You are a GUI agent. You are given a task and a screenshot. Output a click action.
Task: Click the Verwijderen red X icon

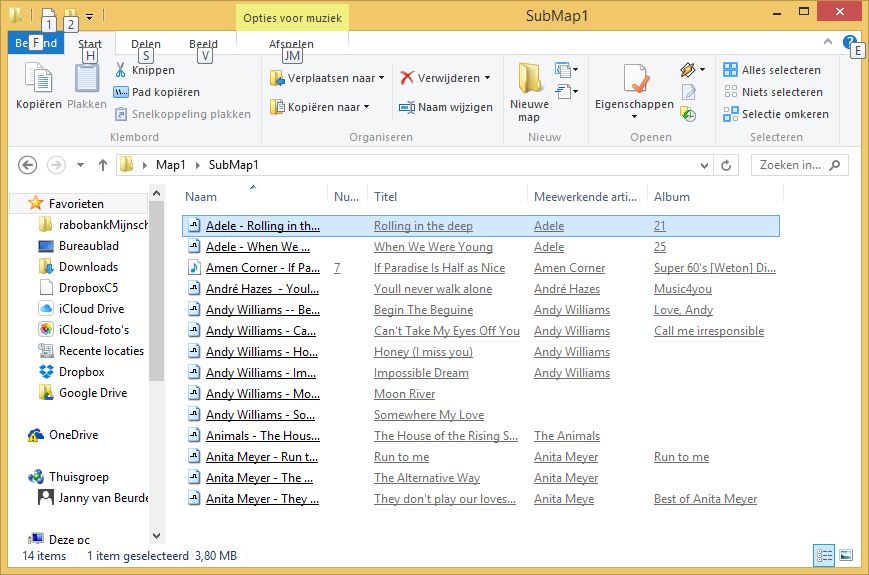[x=407, y=78]
